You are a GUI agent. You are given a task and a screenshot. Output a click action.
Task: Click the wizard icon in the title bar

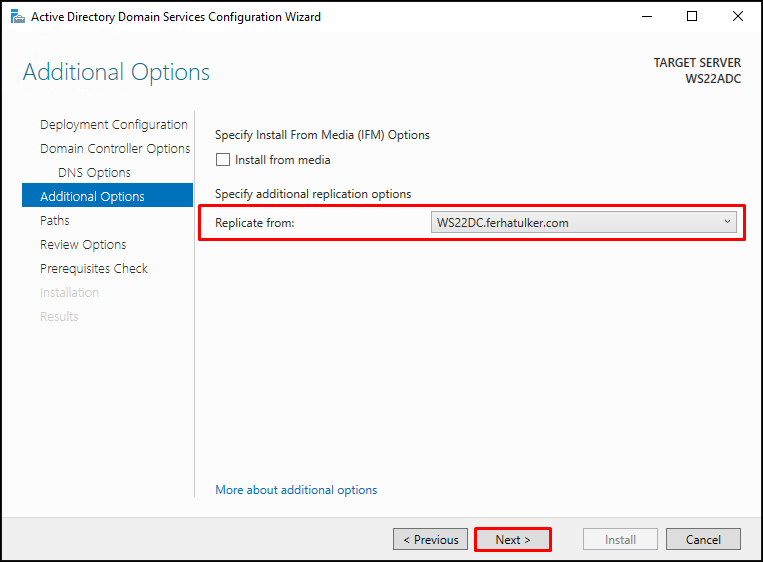[17, 17]
